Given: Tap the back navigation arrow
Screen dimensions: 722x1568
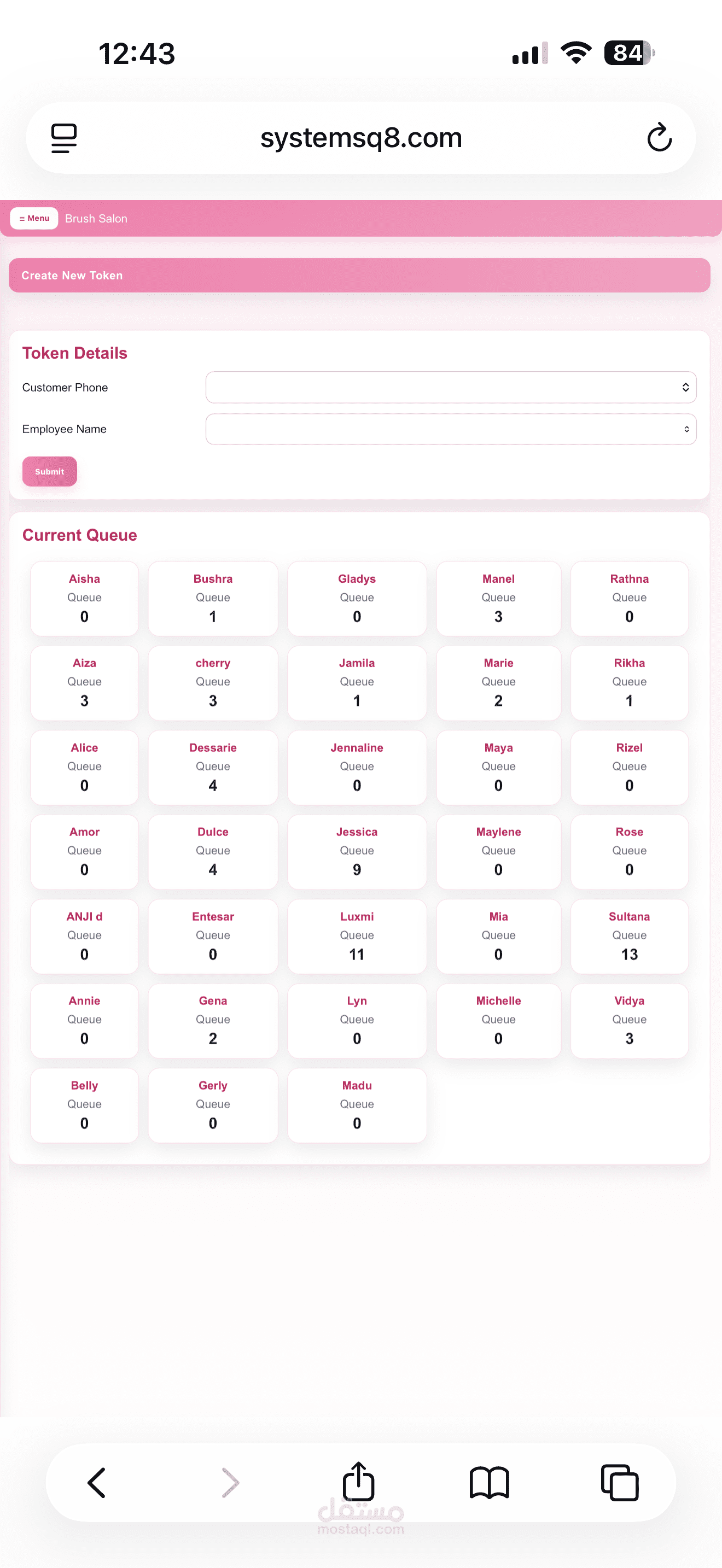Looking at the screenshot, I should point(97,1483).
